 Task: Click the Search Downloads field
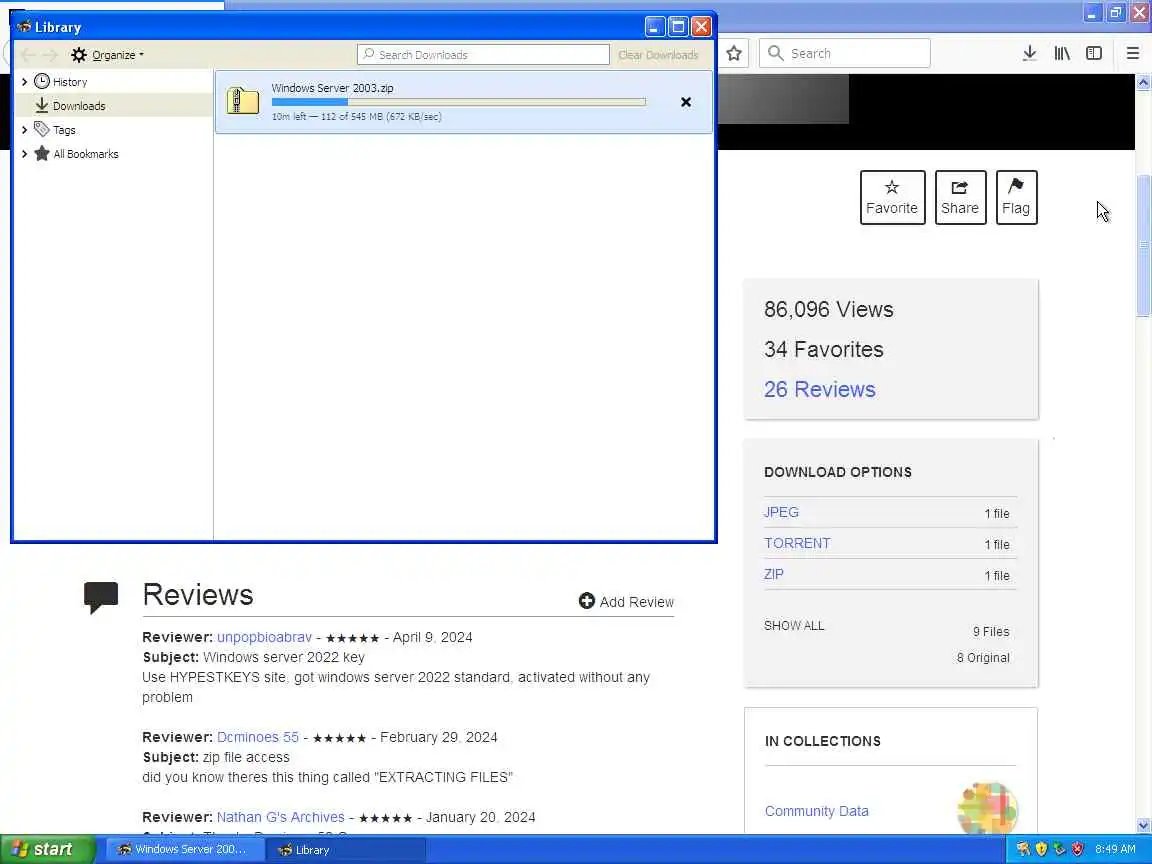click(483, 54)
